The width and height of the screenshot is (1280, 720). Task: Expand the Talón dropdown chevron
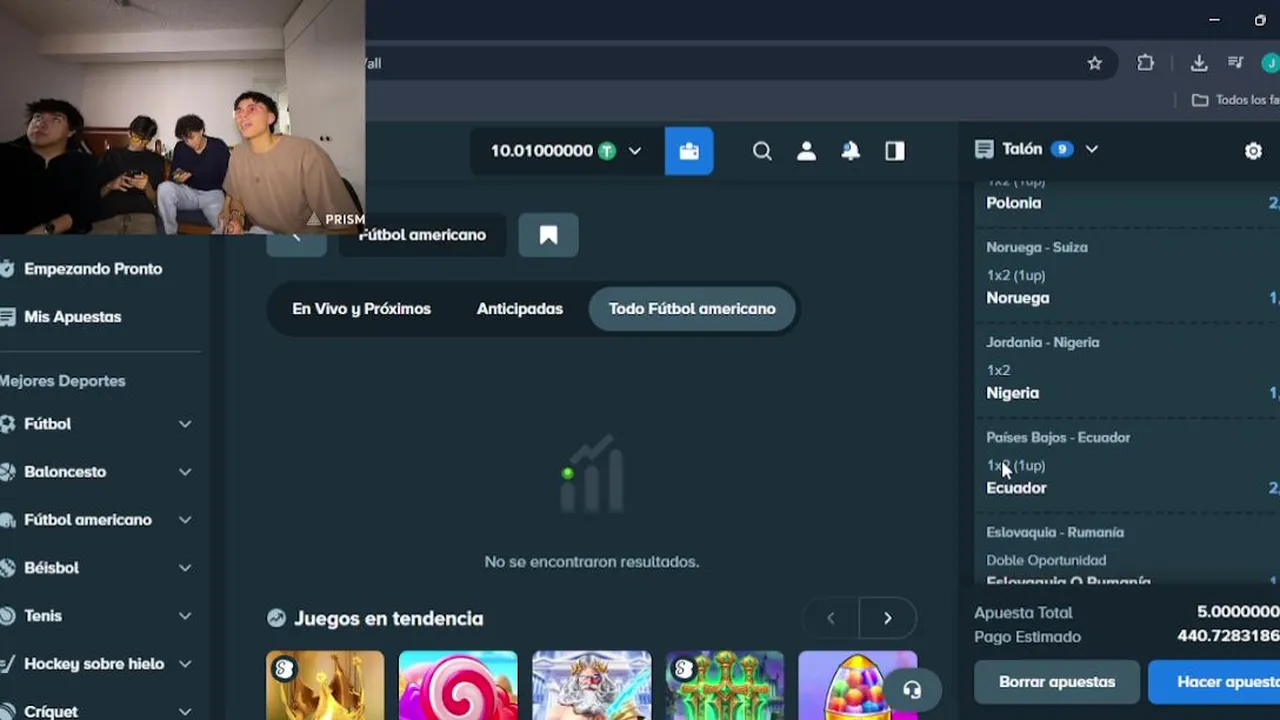tap(1091, 149)
